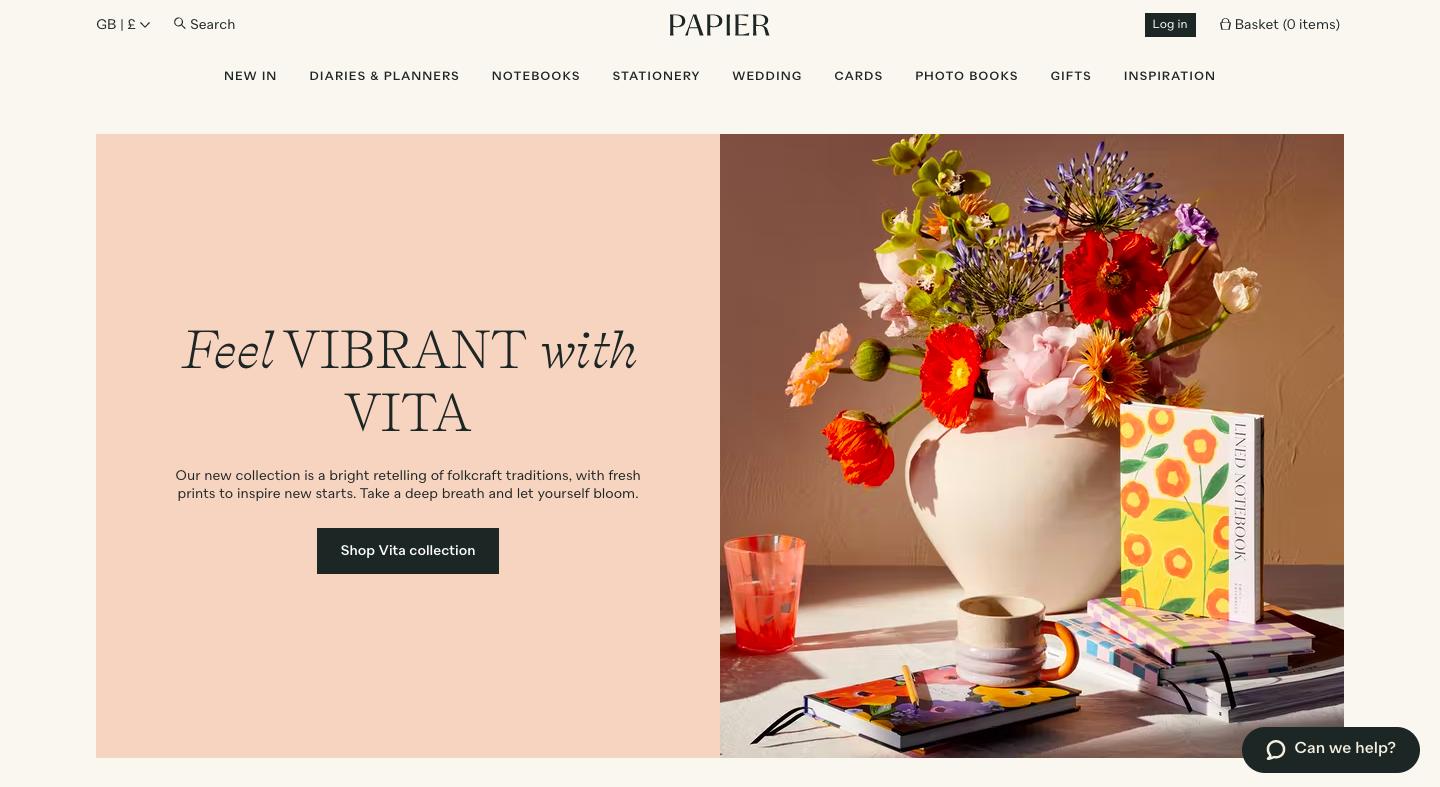Open the GIFTS menu

[1071, 76]
